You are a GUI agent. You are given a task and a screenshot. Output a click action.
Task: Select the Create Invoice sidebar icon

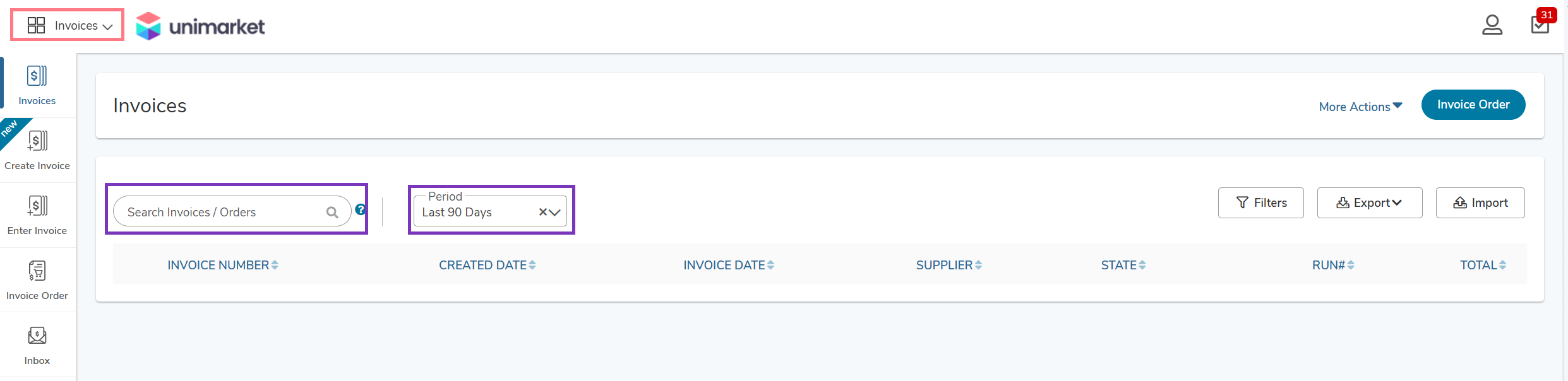pos(37,150)
